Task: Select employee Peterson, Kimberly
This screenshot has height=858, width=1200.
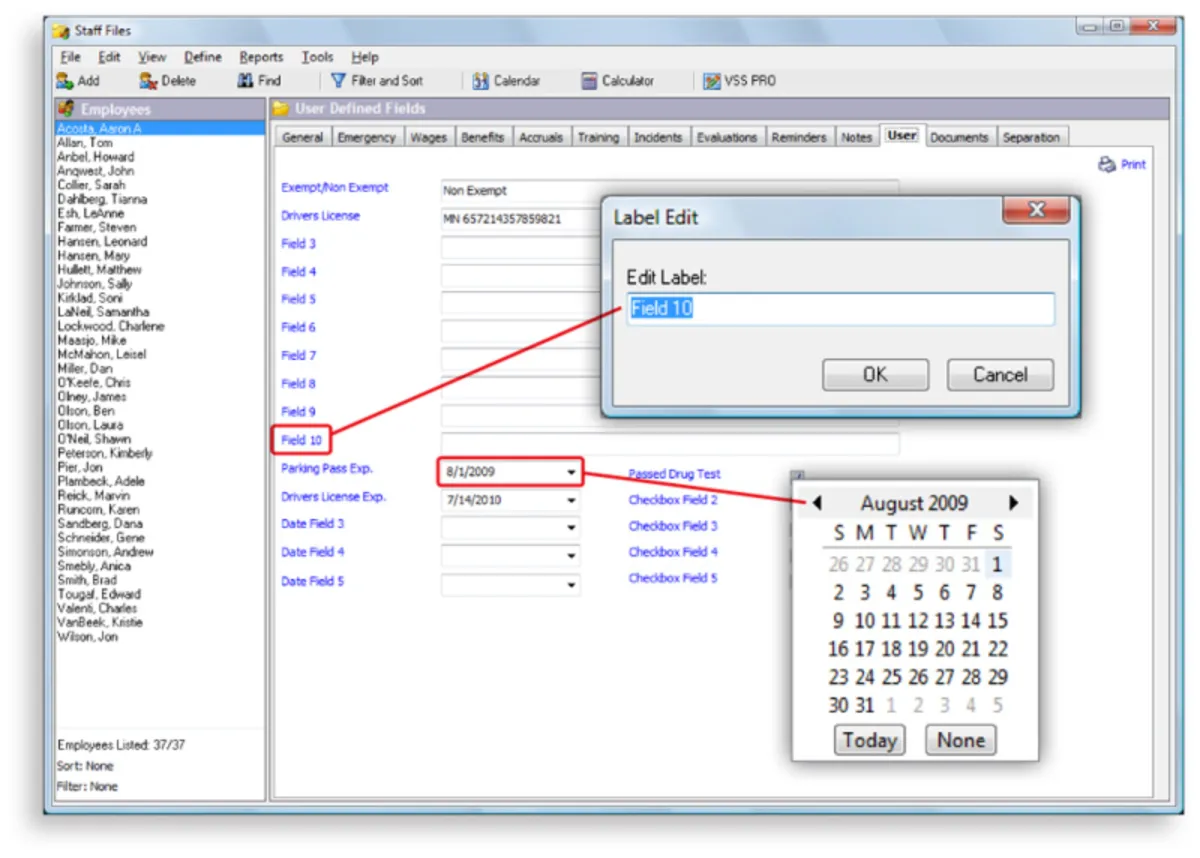Action: [105, 453]
